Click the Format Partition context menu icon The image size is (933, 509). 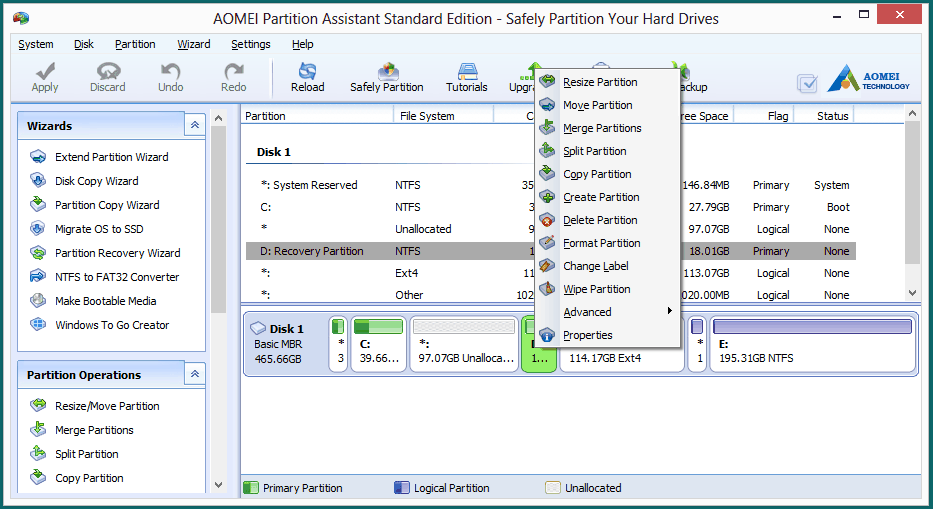[547, 243]
